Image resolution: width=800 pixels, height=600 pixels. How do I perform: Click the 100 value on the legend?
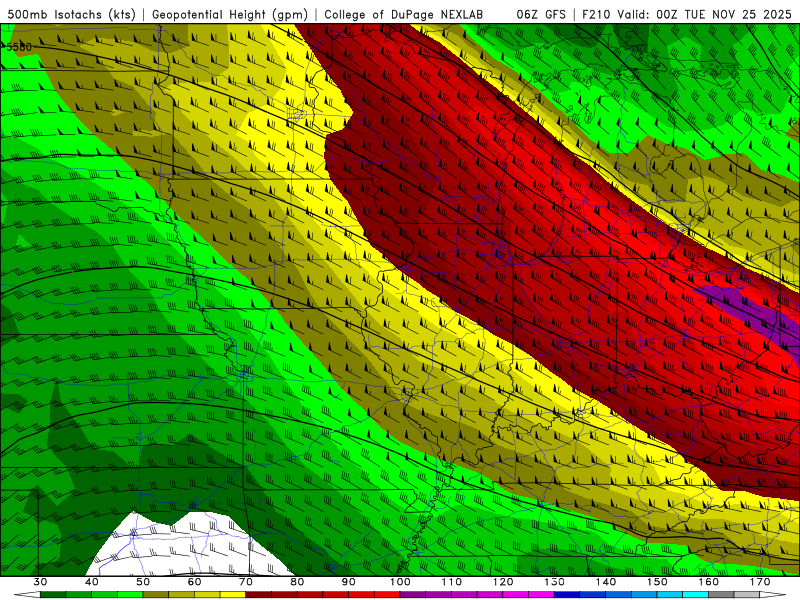[x=400, y=582]
